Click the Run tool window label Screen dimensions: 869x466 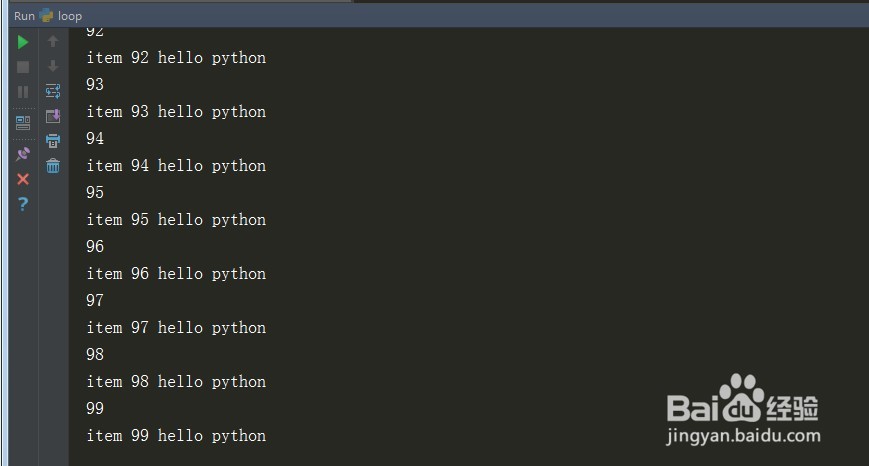(x=24, y=16)
